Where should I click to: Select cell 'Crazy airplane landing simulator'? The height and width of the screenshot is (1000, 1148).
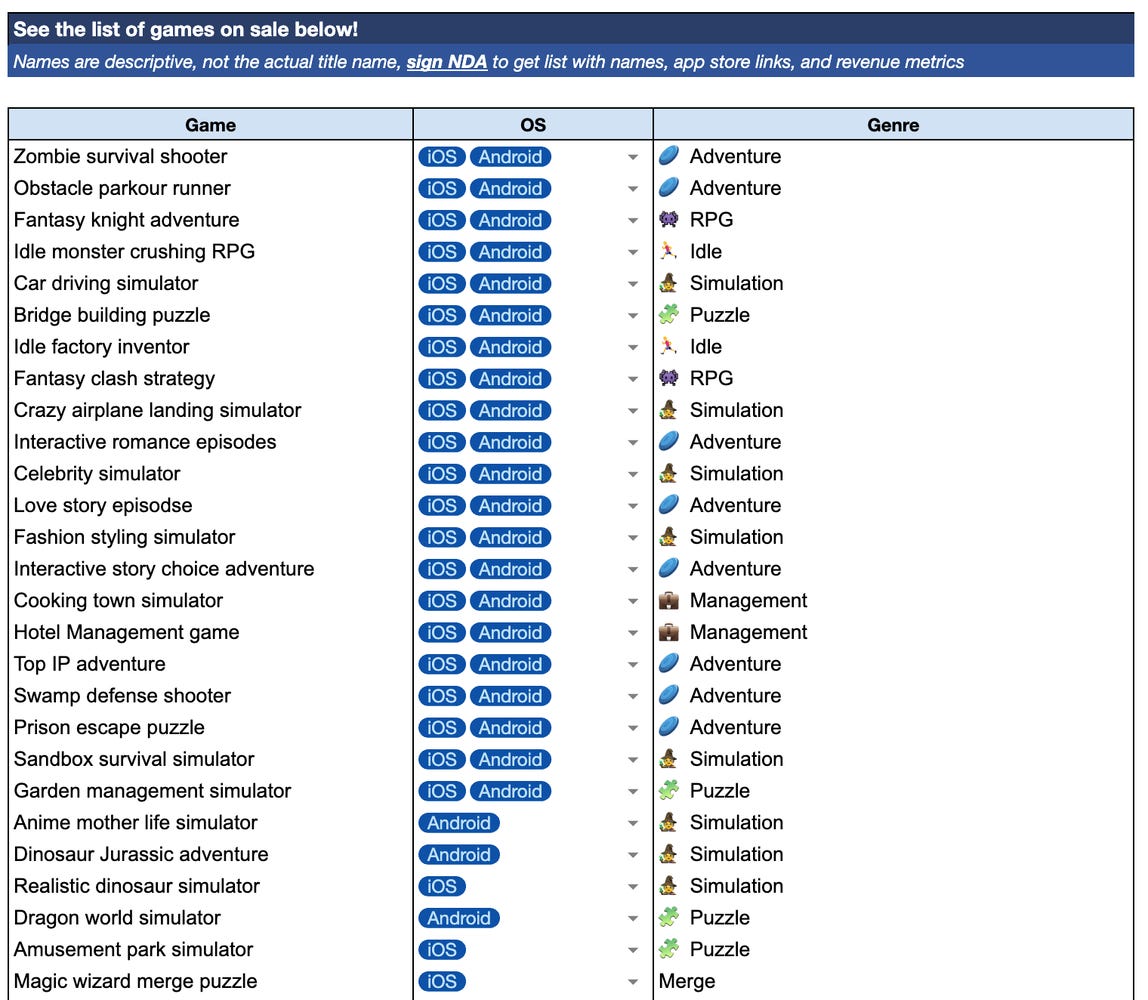point(211,410)
